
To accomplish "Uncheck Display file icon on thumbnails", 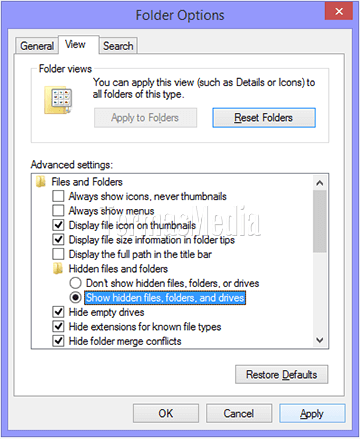I will click(58, 225).
